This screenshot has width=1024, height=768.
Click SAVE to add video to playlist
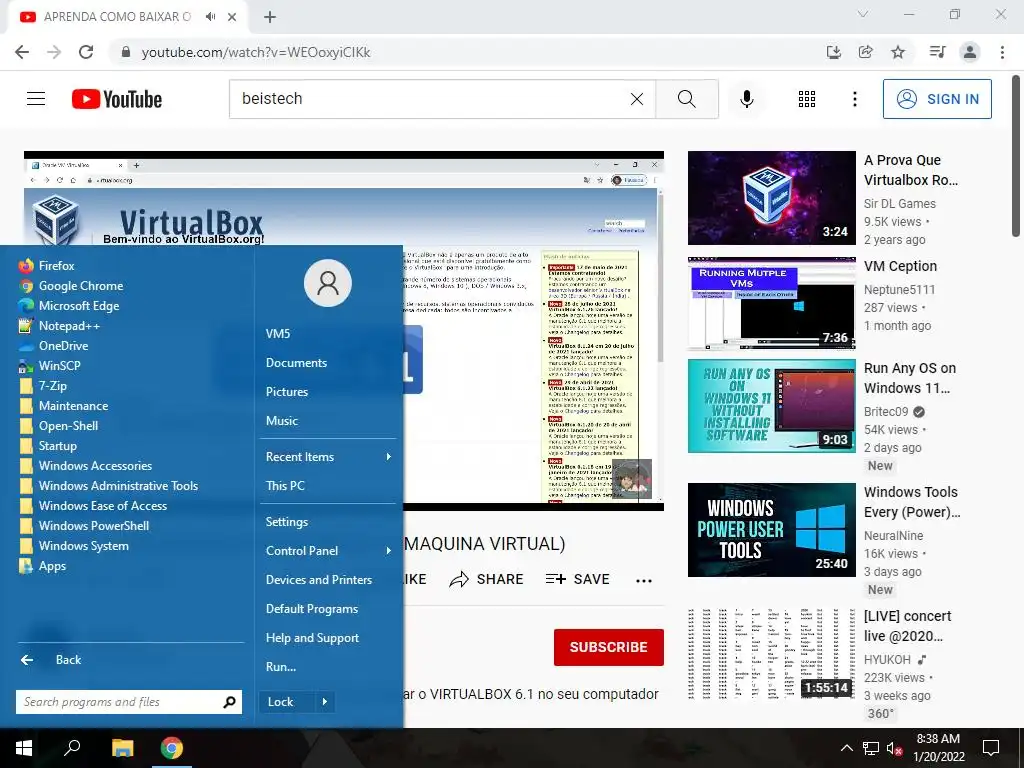pyautogui.click(x=578, y=579)
